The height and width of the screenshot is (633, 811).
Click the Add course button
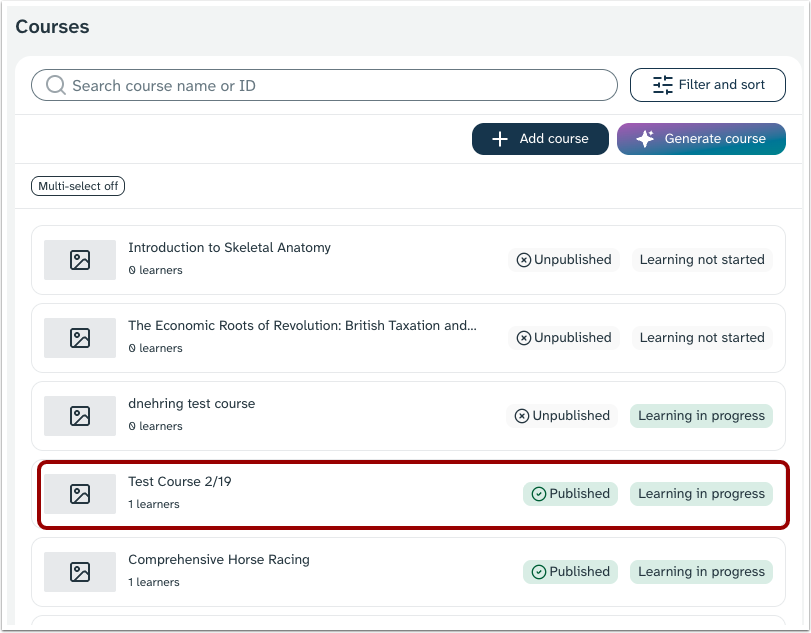pyautogui.click(x=540, y=139)
